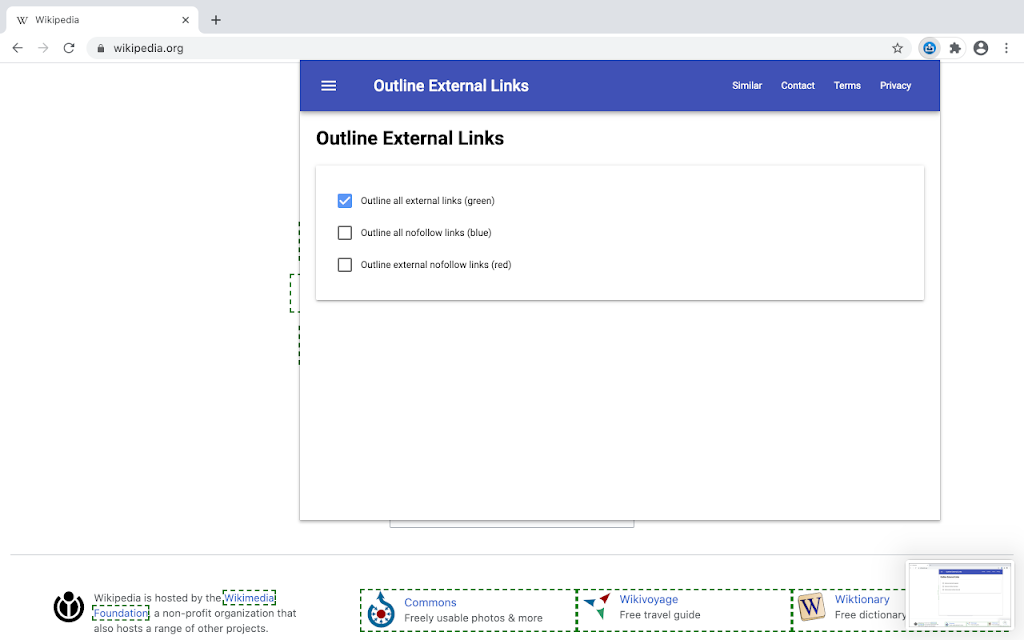
Task: Click the Wikivoyage logo icon
Action: click(597, 607)
